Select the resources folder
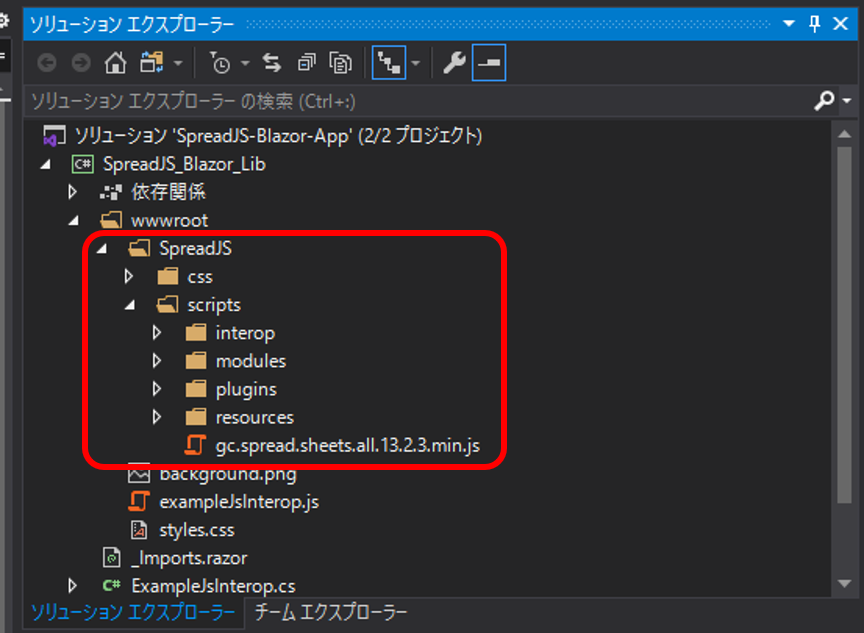Viewport: 864px width, 633px height. point(255,418)
